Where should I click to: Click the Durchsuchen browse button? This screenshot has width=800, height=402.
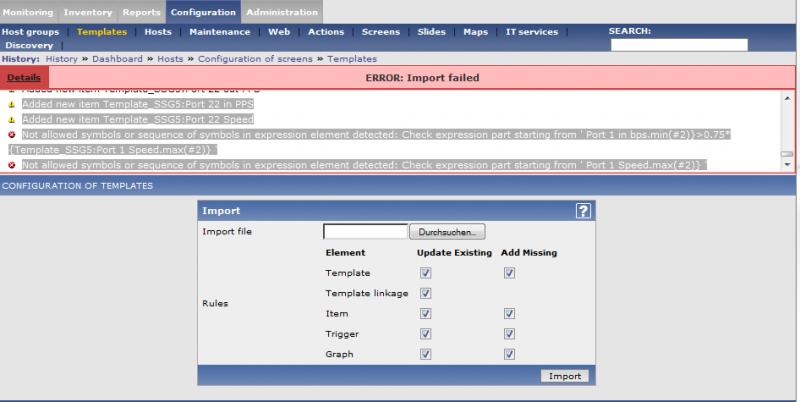[447, 232]
